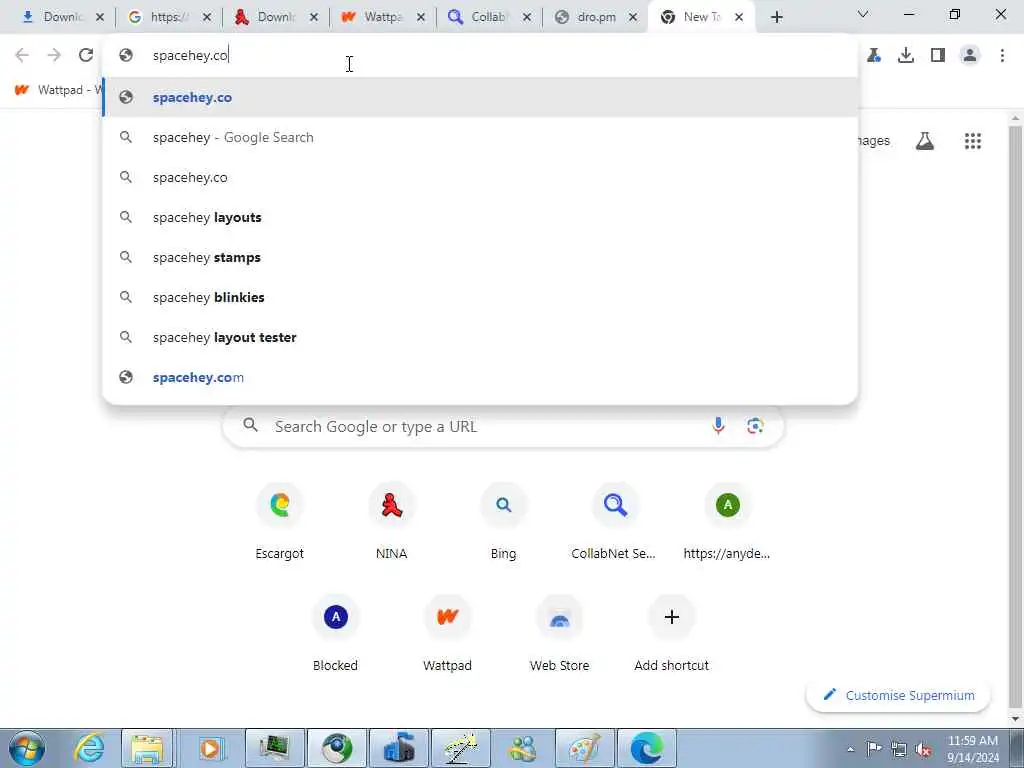This screenshot has height=768, width=1024.
Task: Select the spacehey.com URL suggestion
Action: click(481, 377)
